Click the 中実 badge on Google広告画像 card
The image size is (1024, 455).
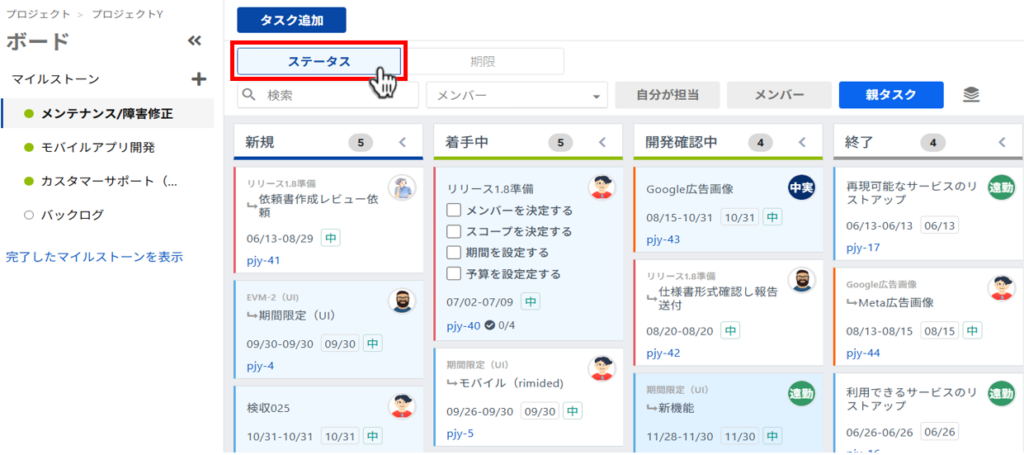(801, 188)
